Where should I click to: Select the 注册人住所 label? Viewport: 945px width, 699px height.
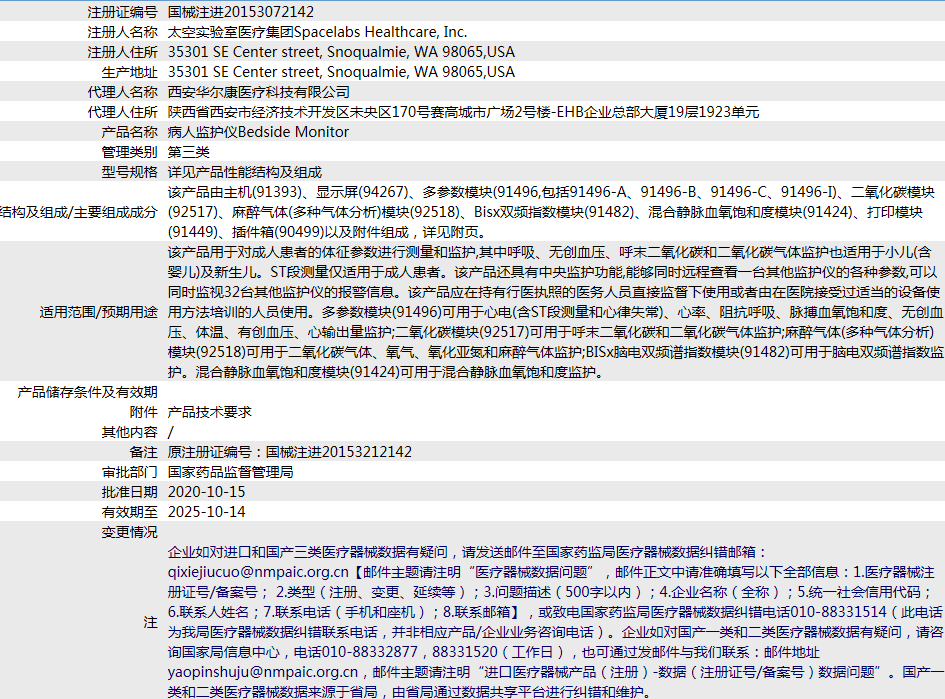coord(122,52)
